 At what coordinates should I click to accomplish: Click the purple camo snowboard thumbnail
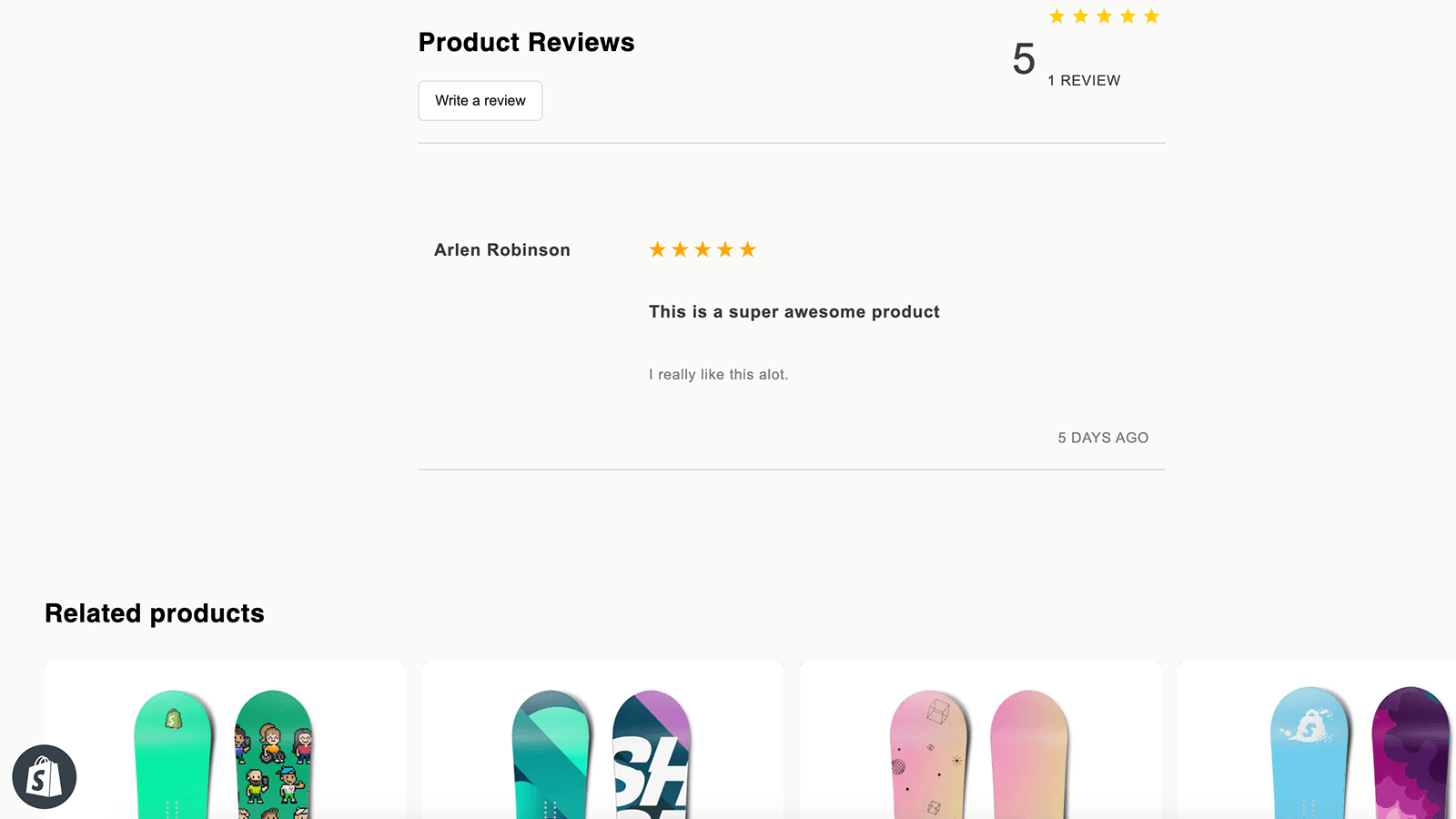click(x=1410, y=755)
